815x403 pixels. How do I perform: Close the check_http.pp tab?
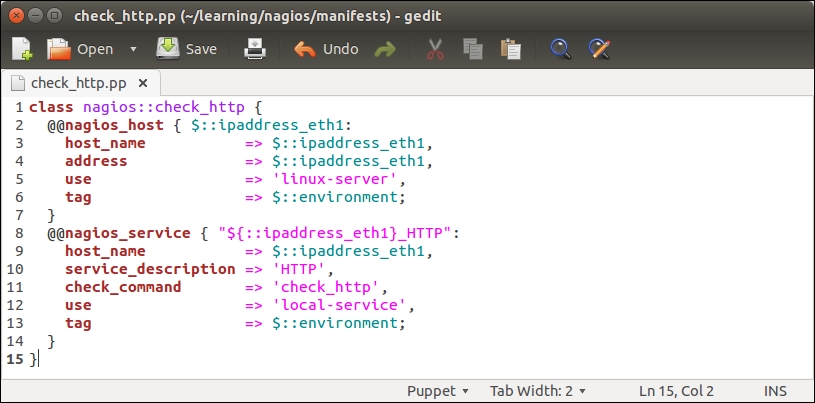(x=143, y=83)
